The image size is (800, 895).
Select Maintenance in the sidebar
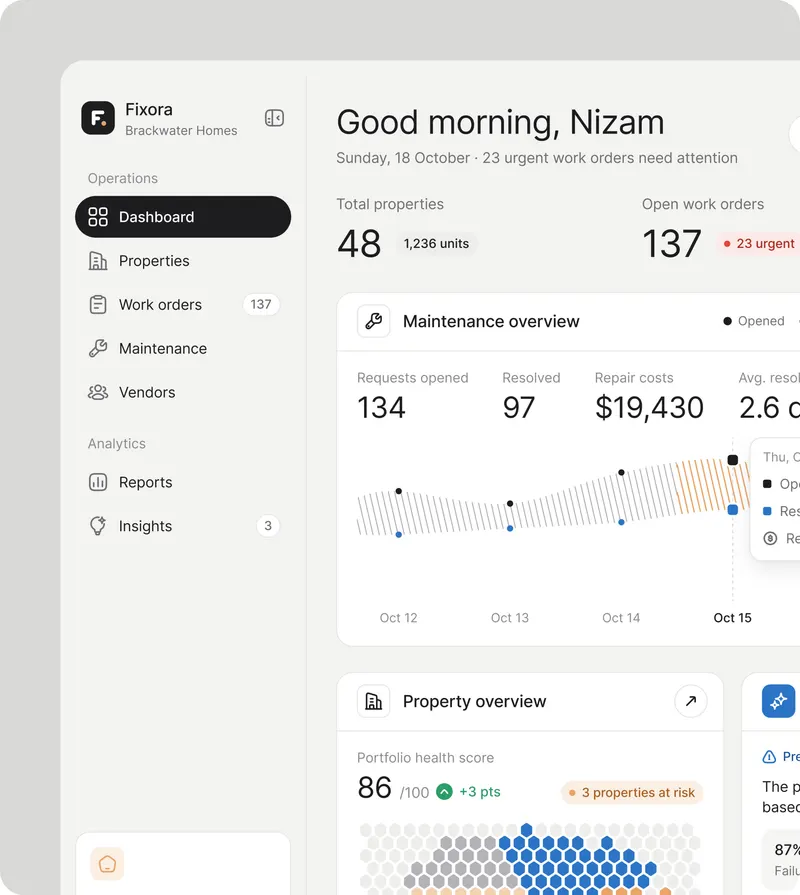click(183, 348)
